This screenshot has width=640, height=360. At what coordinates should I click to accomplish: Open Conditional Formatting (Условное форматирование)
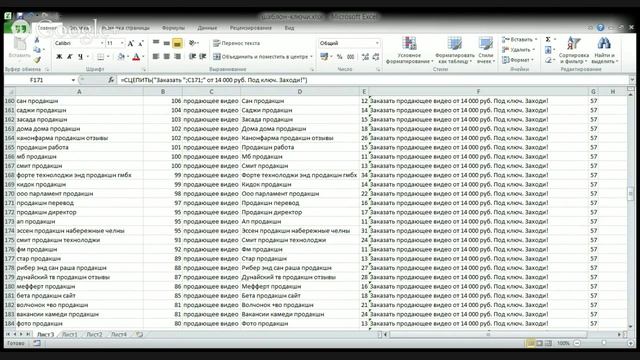(x=409, y=50)
